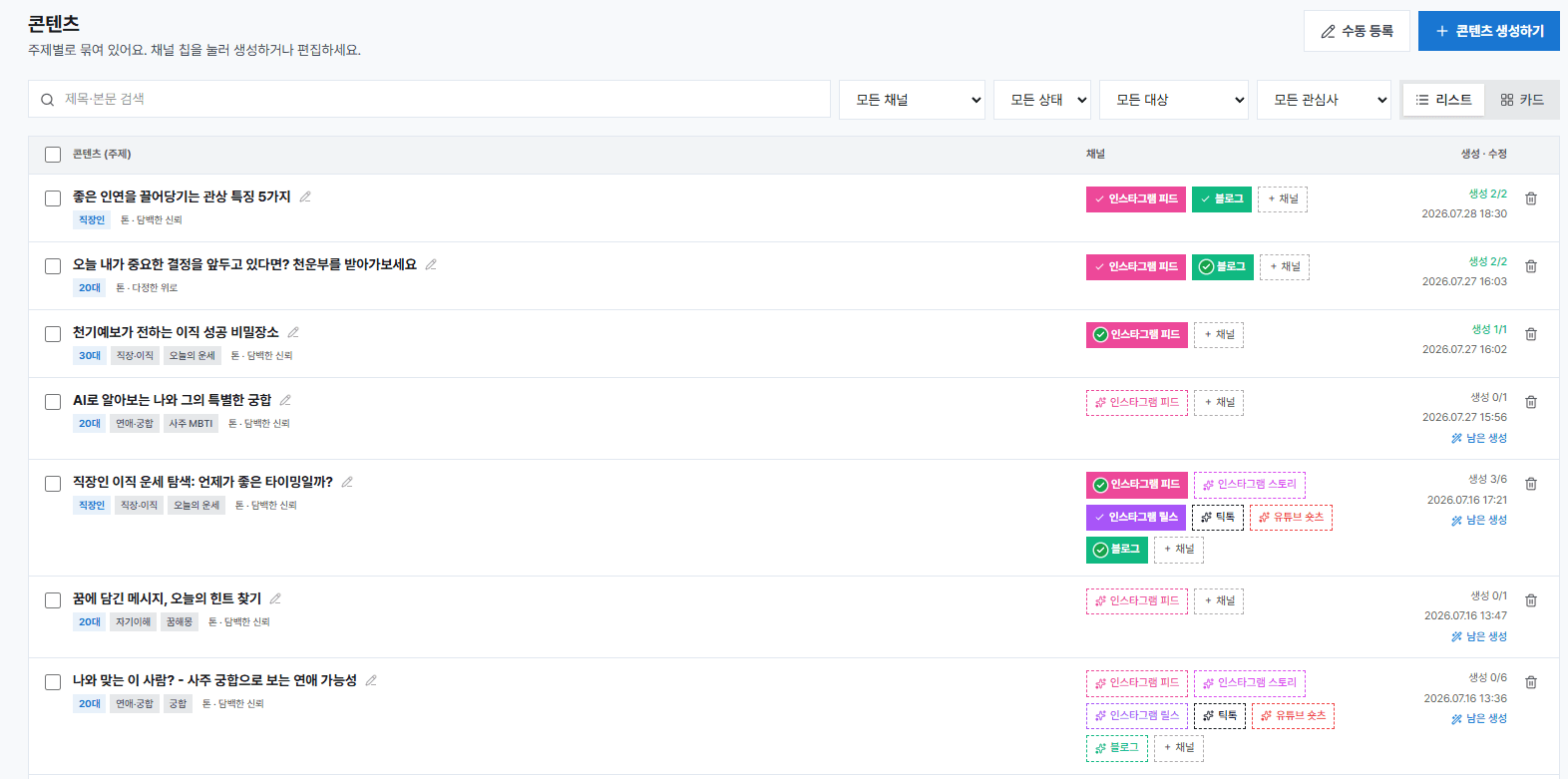1568x779 pixels.
Task: Delete the '좋은 인연을 끌어당기는 관상' row via trash icon
Action: tap(1531, 198)
